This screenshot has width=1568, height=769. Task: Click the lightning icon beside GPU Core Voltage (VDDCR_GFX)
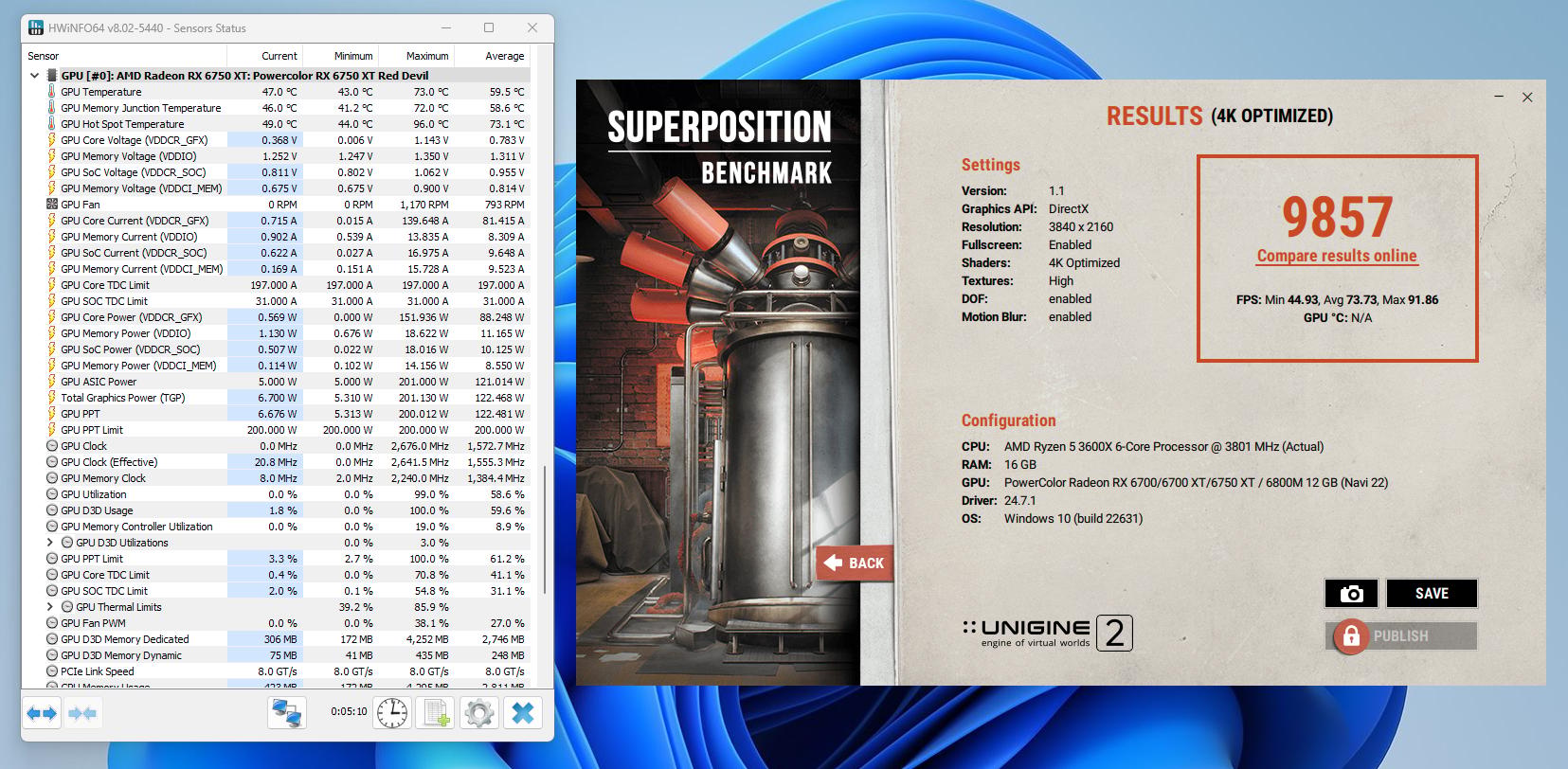click(x=52, y=140)
